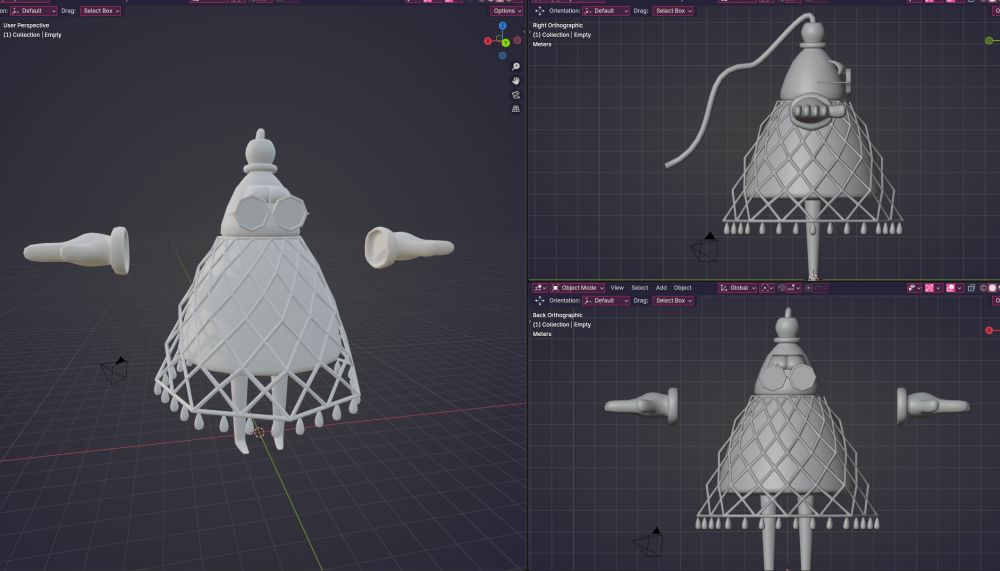Click the dim negative X circle on gizmo
The height and width of the screenshot is (571, 1000).
coord(517,40)
